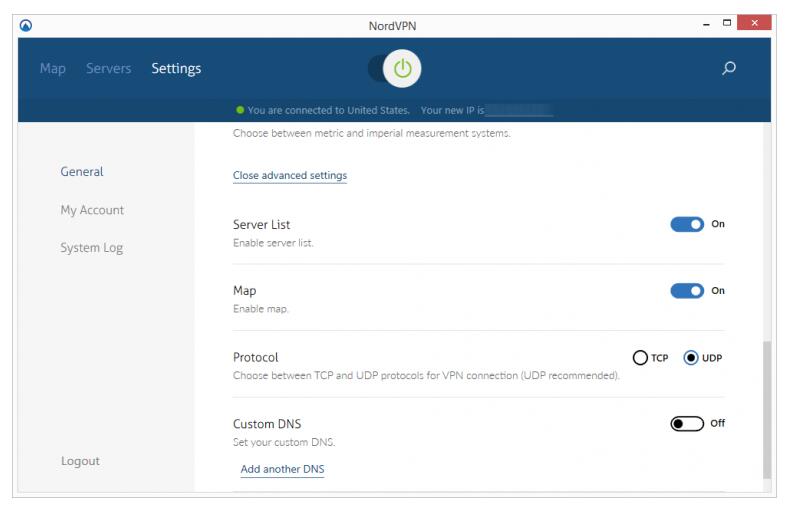Enable the Custom DNS toggle

point(687,424)
